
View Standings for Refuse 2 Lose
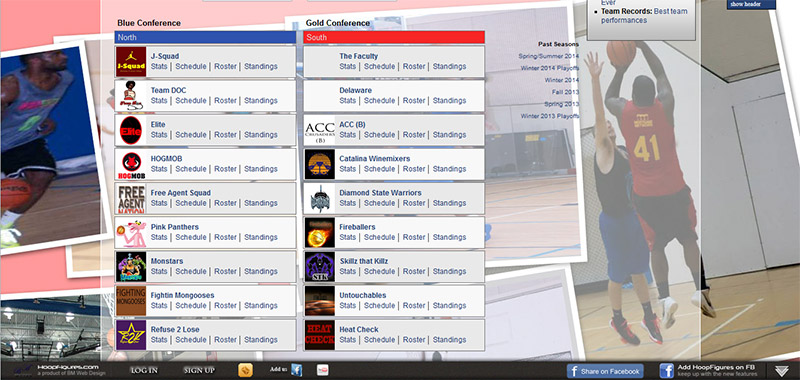[x=261, y=340]
